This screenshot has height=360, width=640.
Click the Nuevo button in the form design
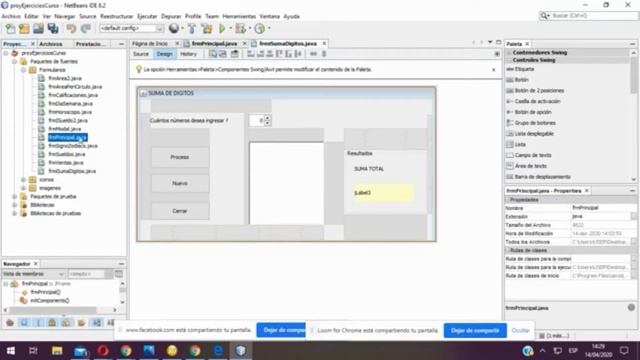(180, 184)
